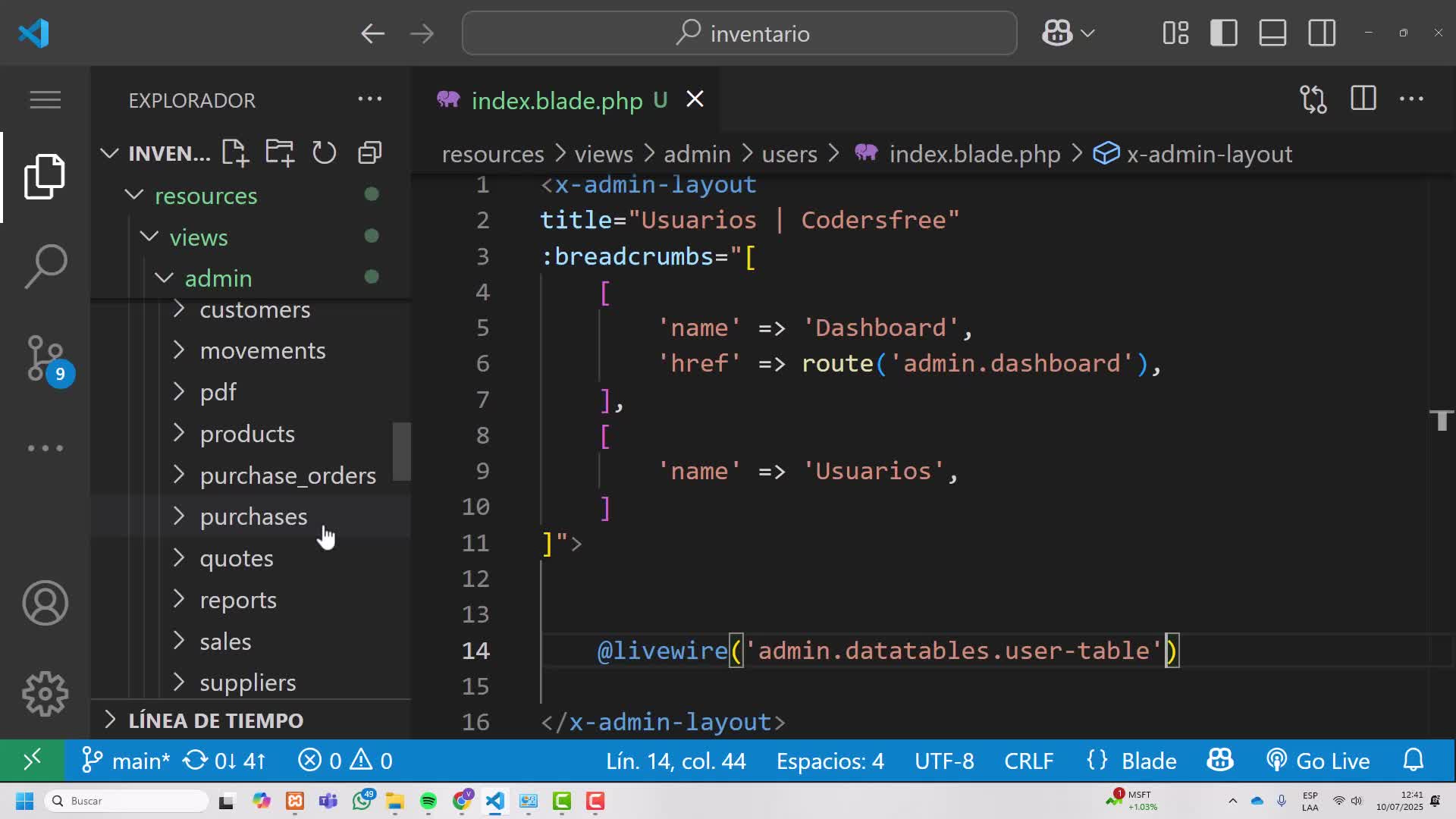The height and width of the screenshot is (819, 1456).
Task: Open the Search view in activity bar
Action: [x=45, y=266]
